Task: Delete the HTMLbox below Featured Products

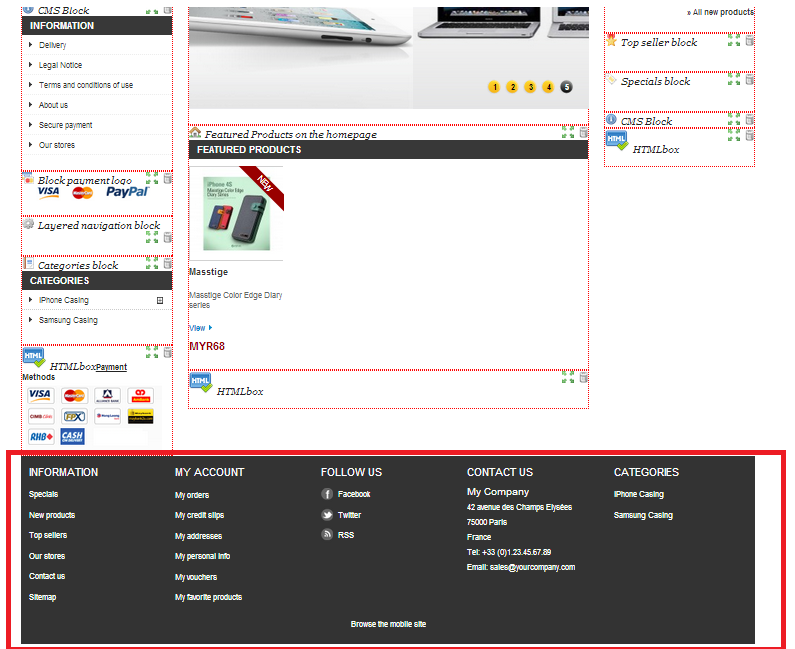Action: point(584,377)
